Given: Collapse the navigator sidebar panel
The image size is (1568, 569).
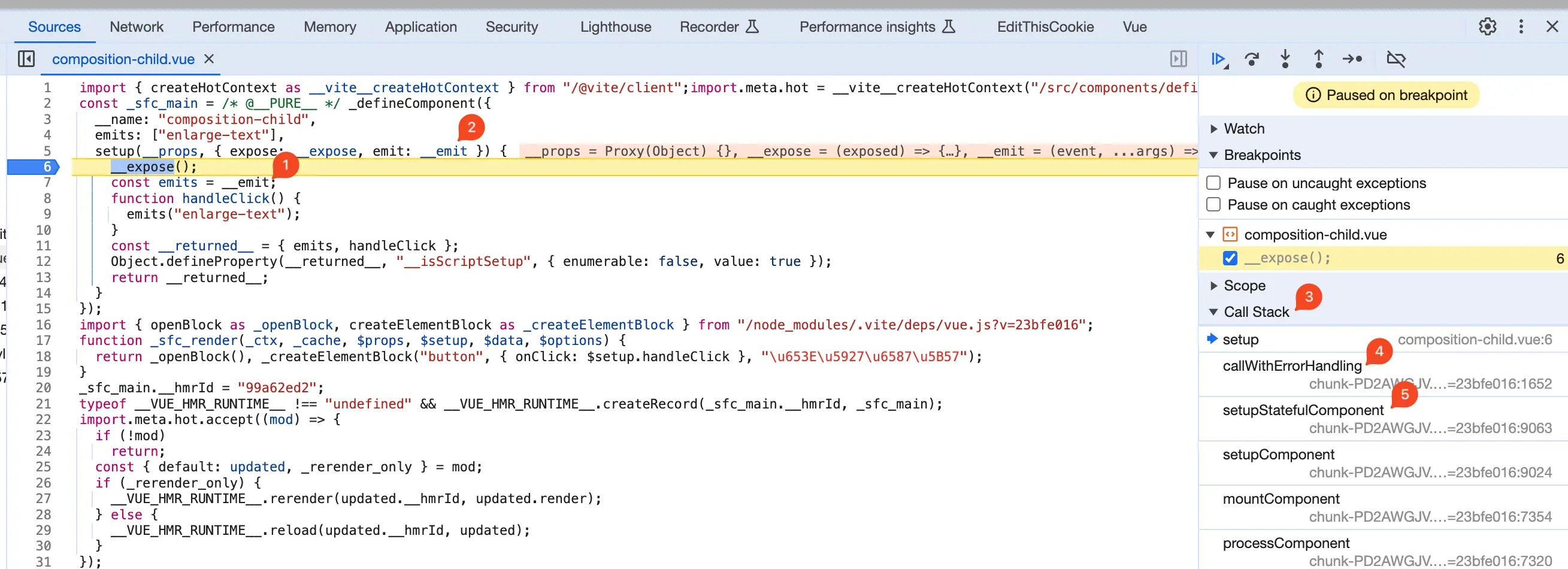Looking at the screenshot, I should tap(26, 59).
